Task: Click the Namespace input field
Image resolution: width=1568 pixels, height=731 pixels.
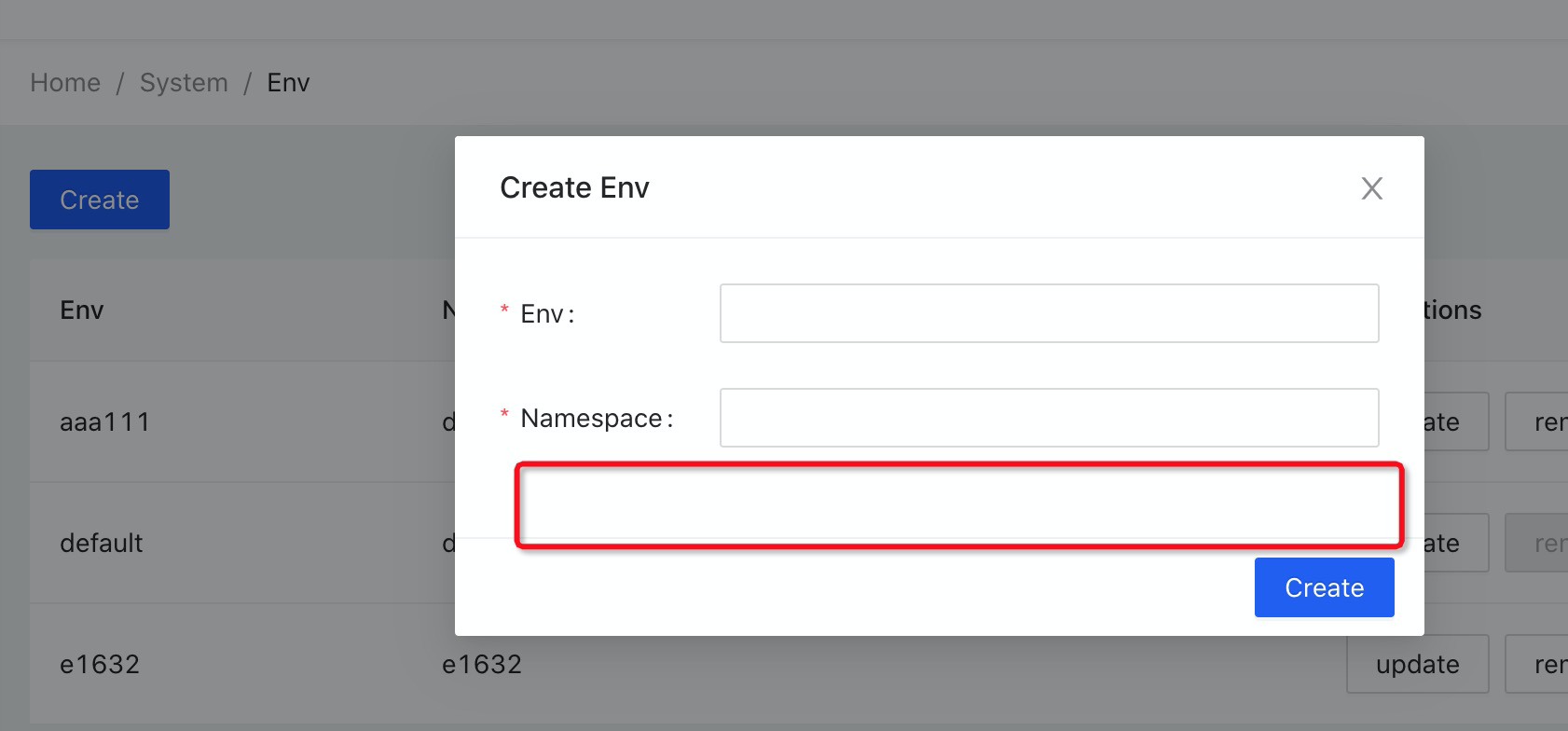Action: tap(1048, 418)
